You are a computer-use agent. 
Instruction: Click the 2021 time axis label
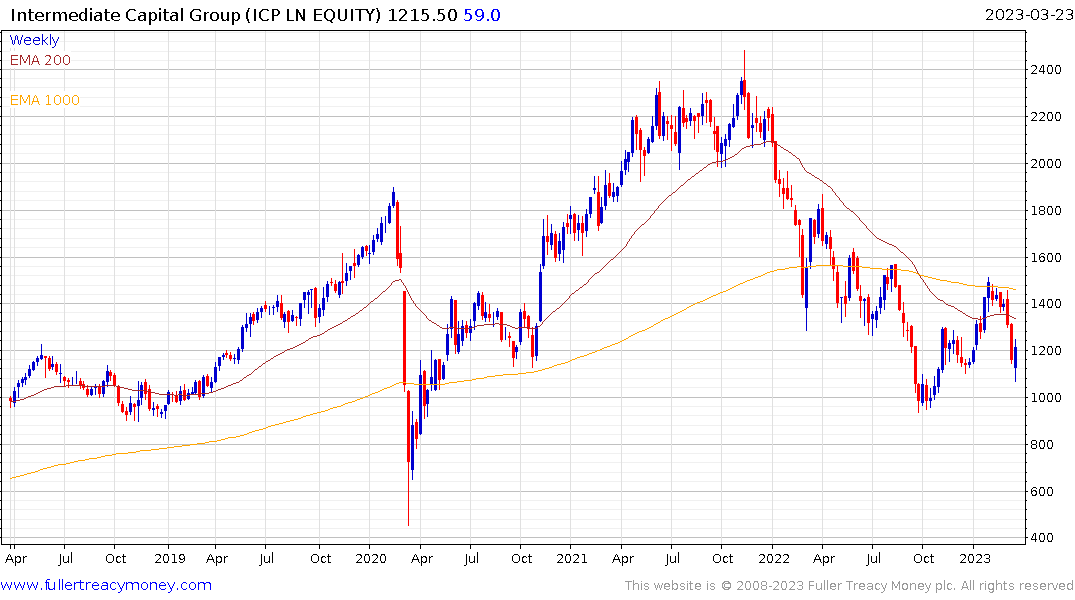tap(572, 558)
